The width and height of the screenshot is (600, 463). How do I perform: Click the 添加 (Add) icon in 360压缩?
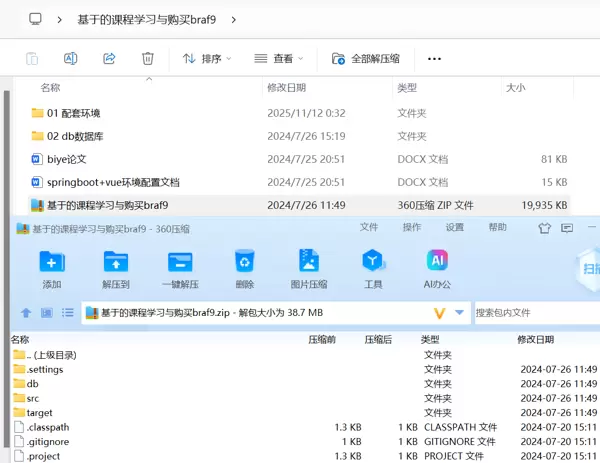(x=52, y=262)
